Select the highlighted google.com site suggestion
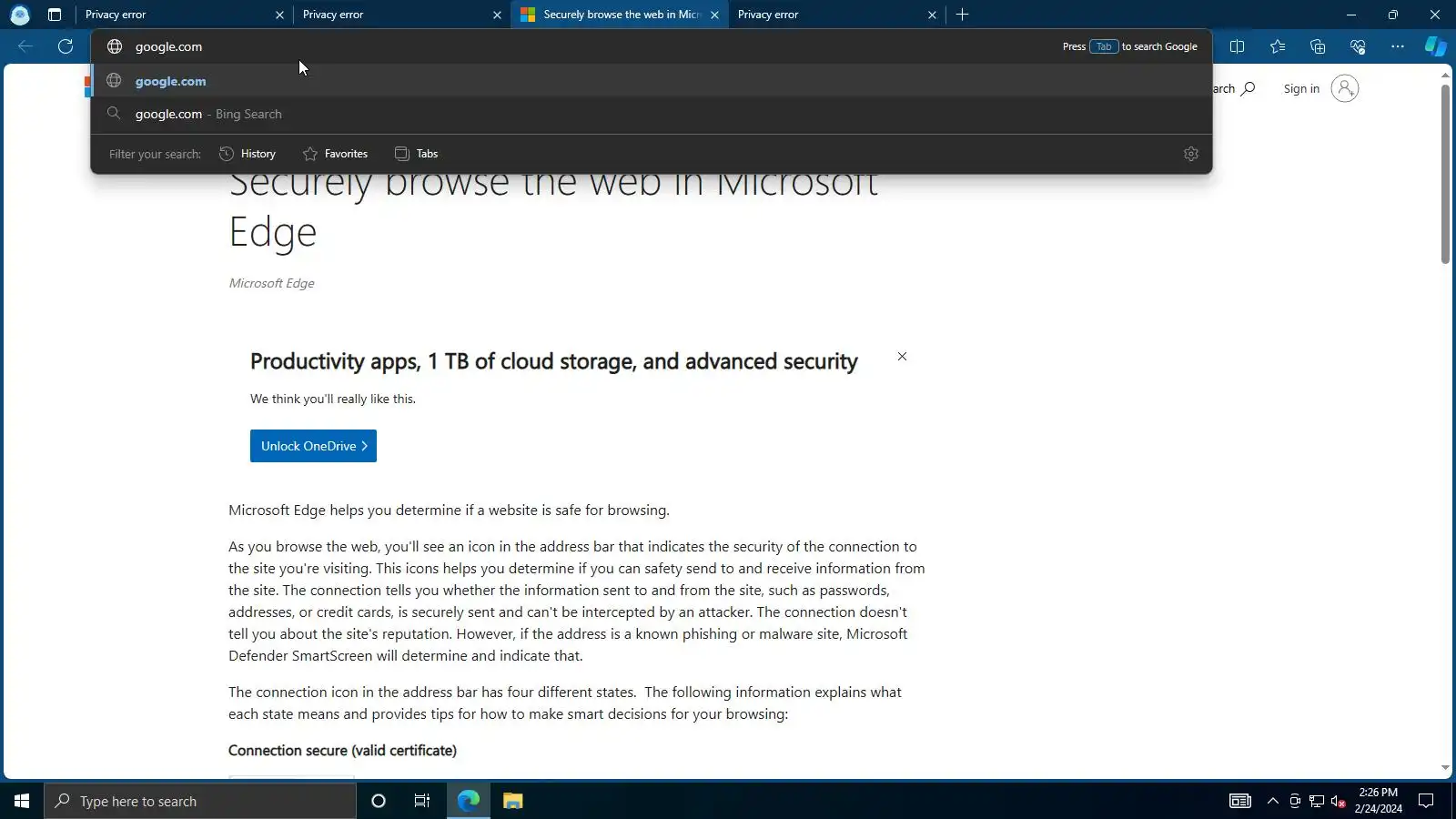Image resolution: width=1456 pixels, height=819 pixels. coord(652,81)
